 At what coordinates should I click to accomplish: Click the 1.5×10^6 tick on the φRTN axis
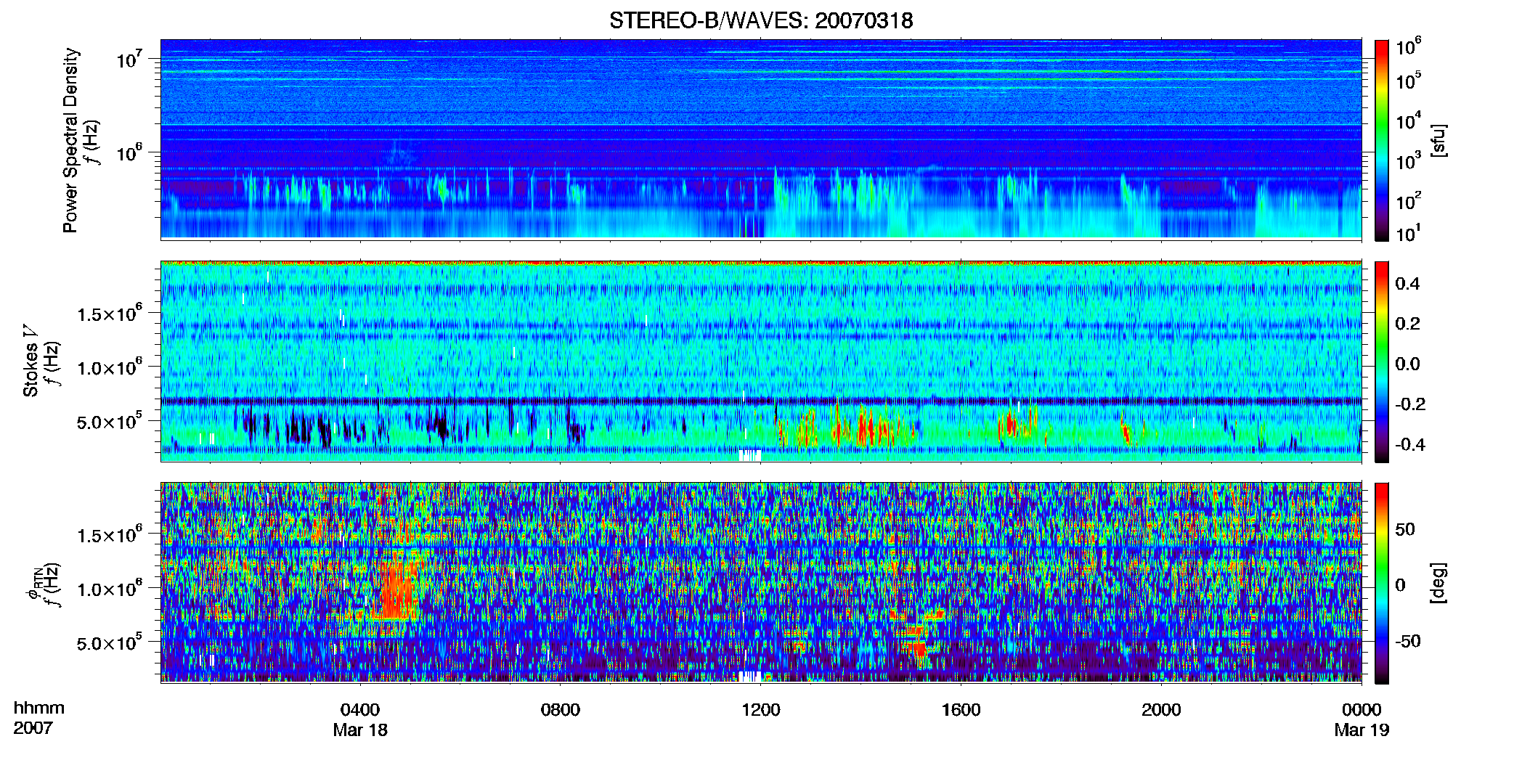click(110, 535)
